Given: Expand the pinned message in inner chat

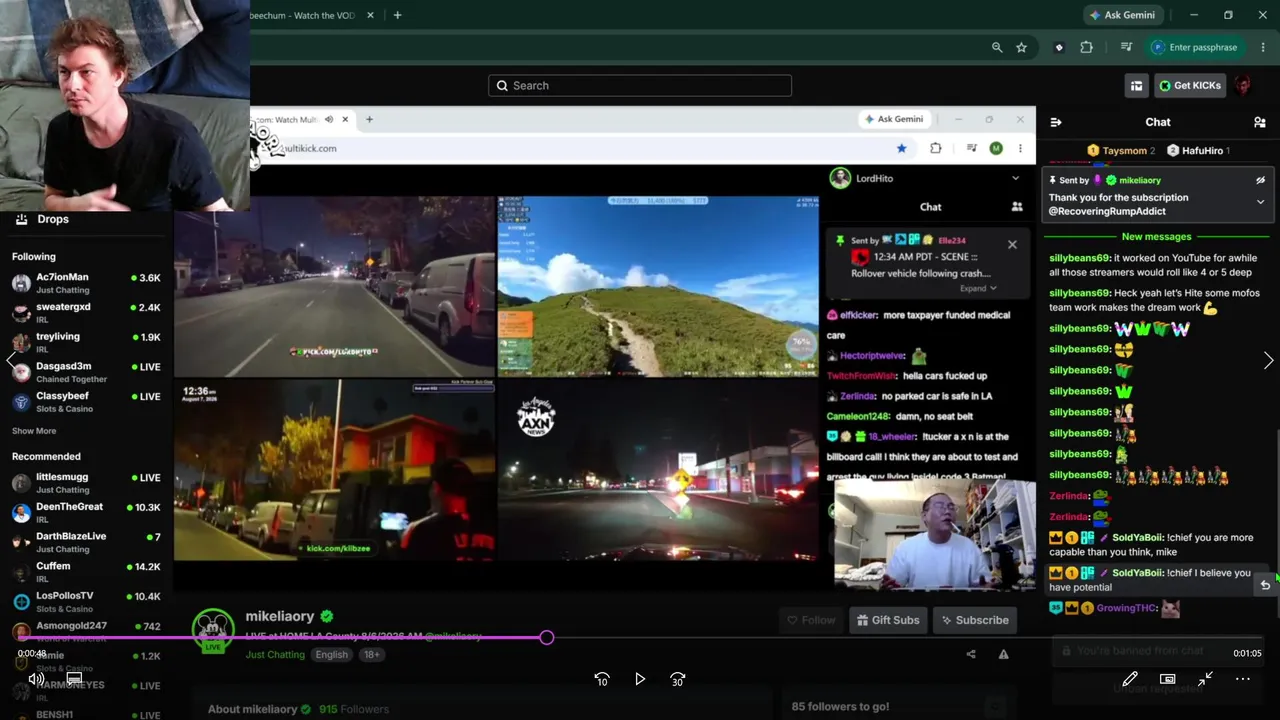Looking at the screenshot, I should pyautogui.click(x=978, y=289).
